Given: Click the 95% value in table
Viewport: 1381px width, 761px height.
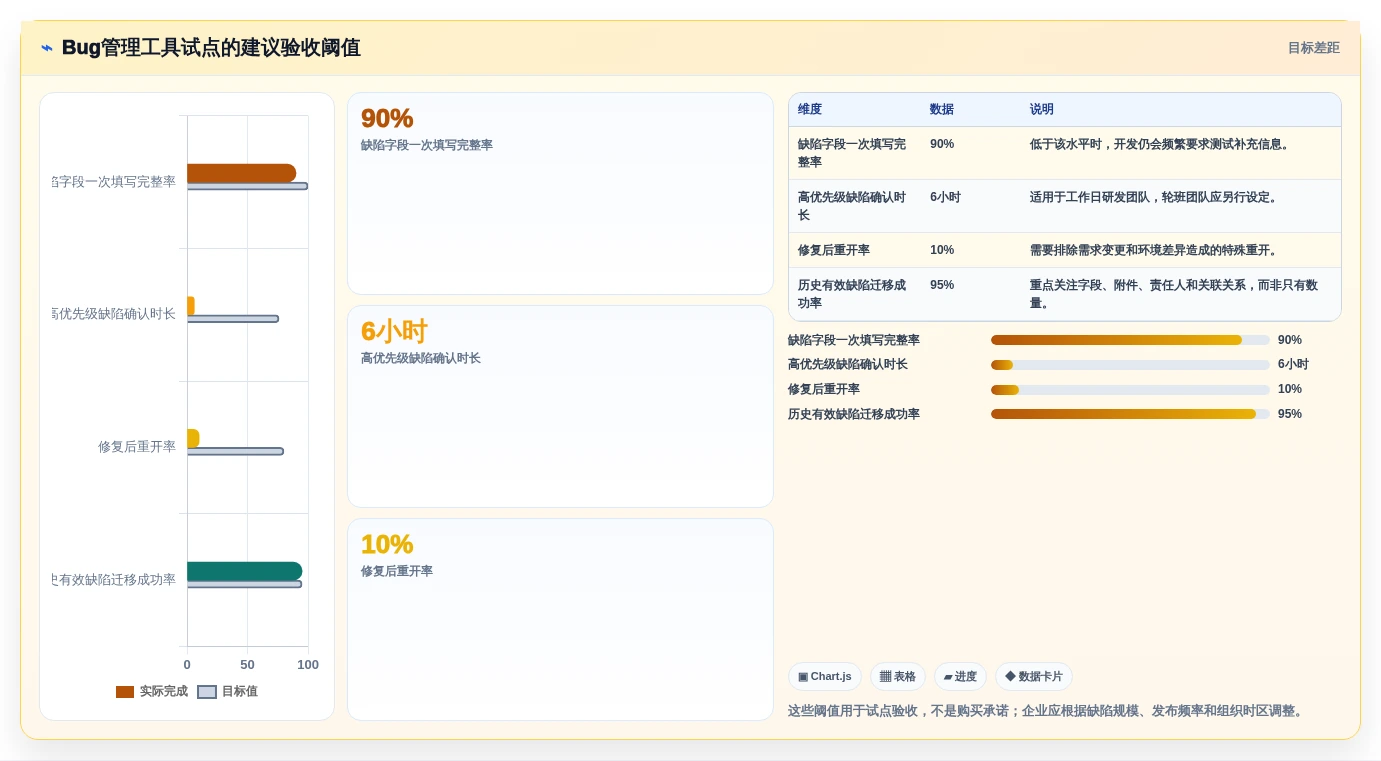Looking at the screenshot, I should pos(942,285).
